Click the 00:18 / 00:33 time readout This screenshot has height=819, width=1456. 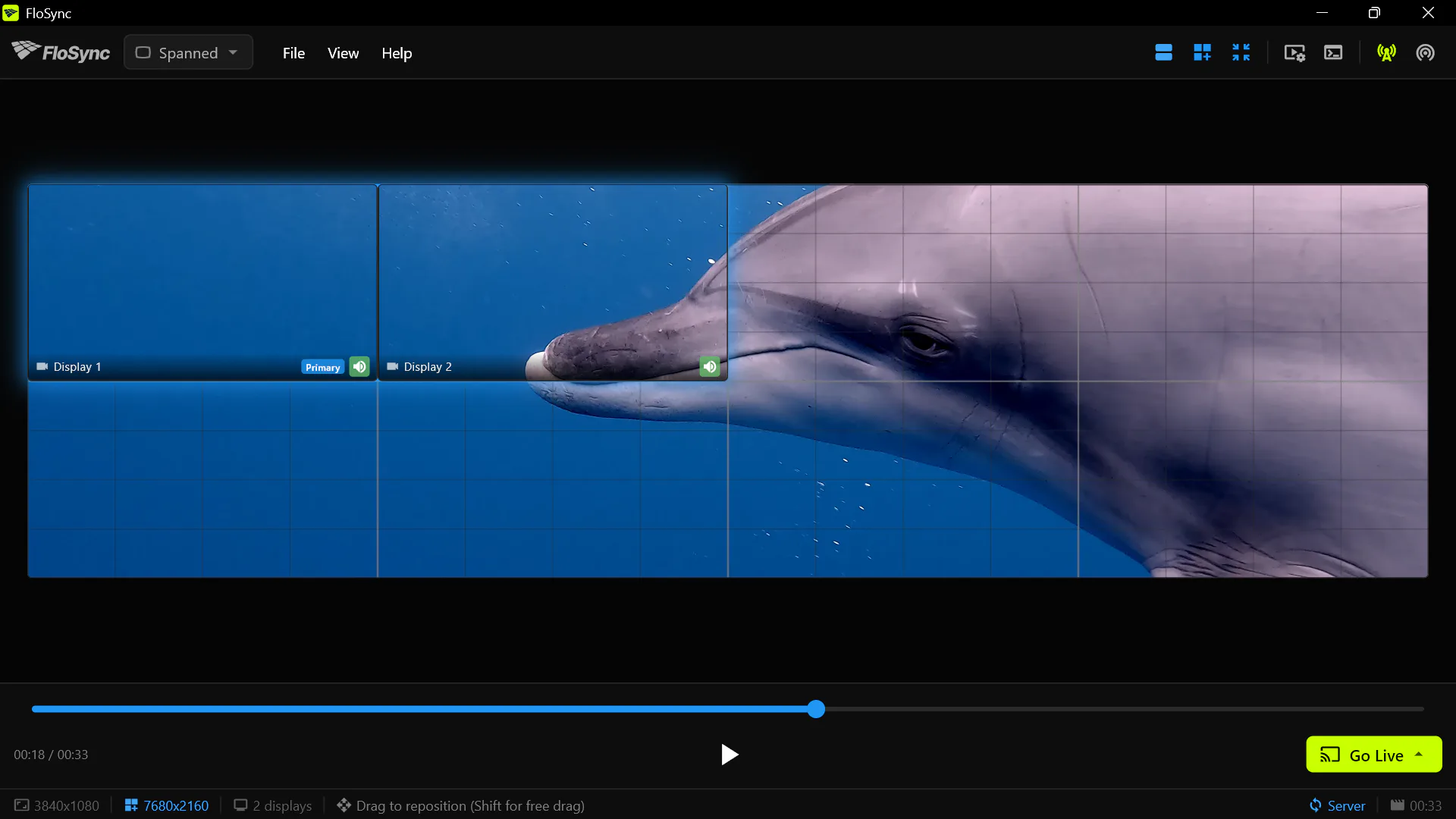coord(51,755)
